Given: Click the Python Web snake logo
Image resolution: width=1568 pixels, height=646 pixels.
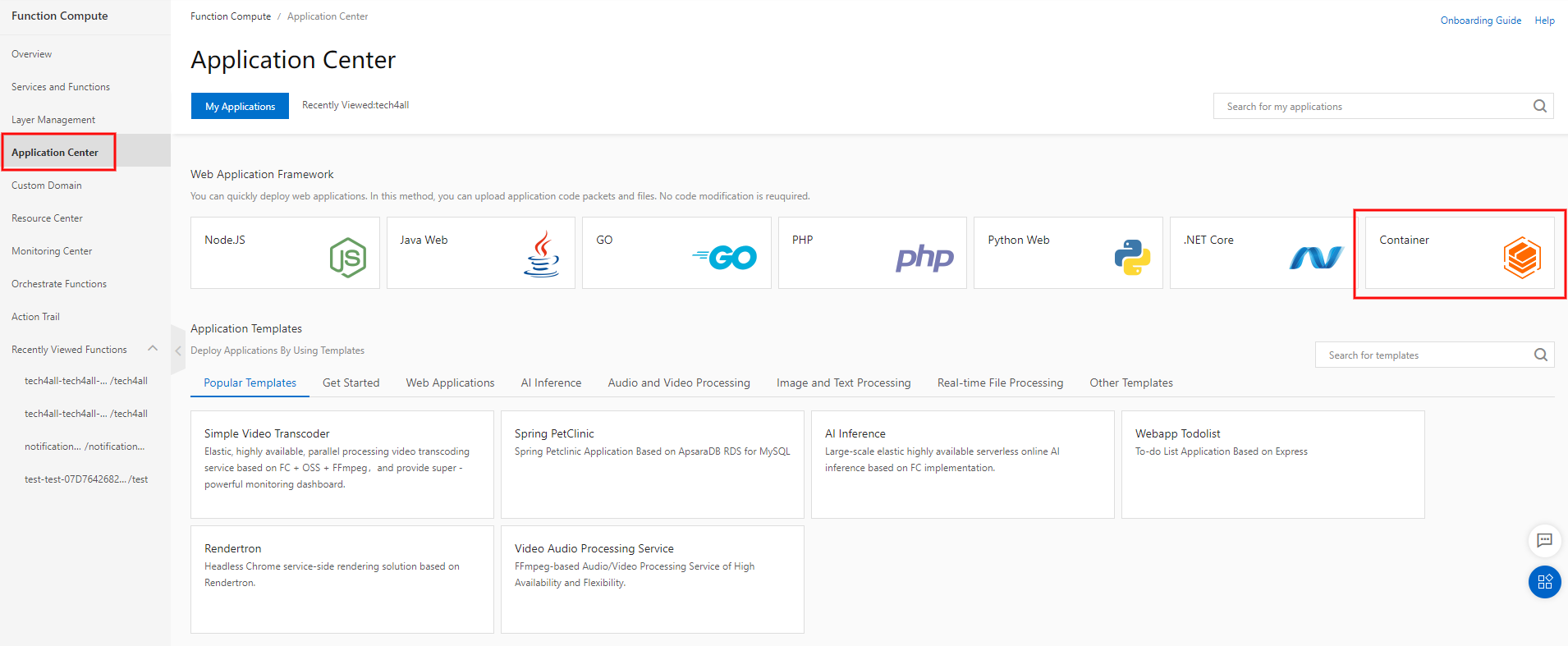Looking at the screenshot, I should pyautogui.click(x=1132, y=257).
